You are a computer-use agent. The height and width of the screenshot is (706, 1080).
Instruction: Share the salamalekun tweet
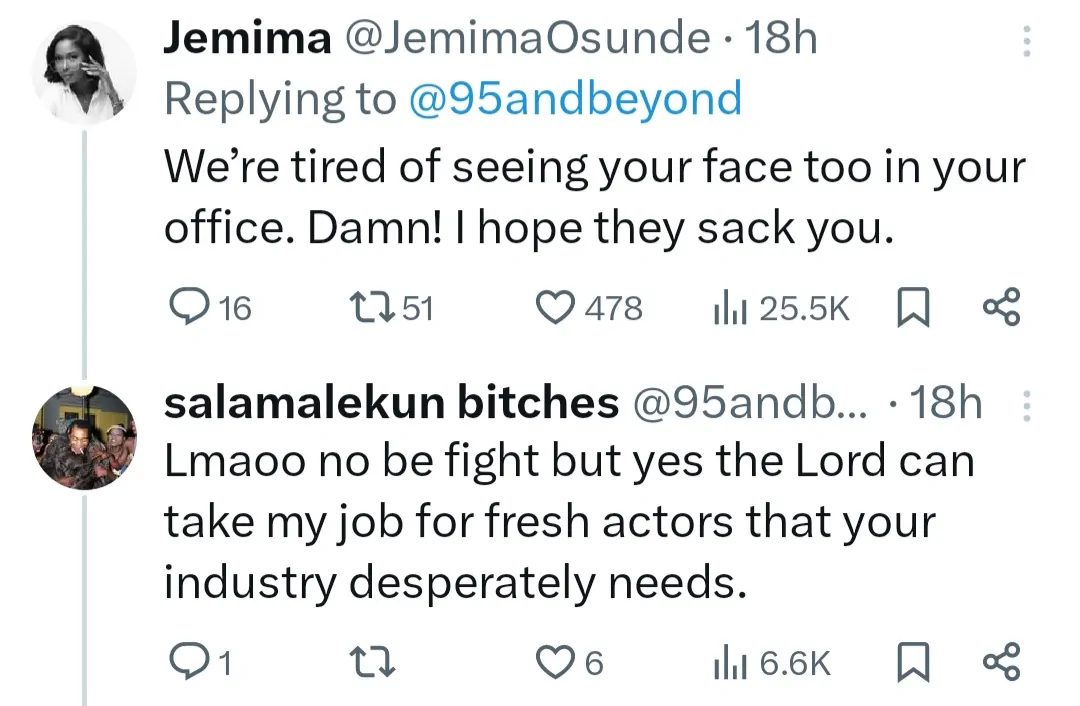[x=1001, y=663]
